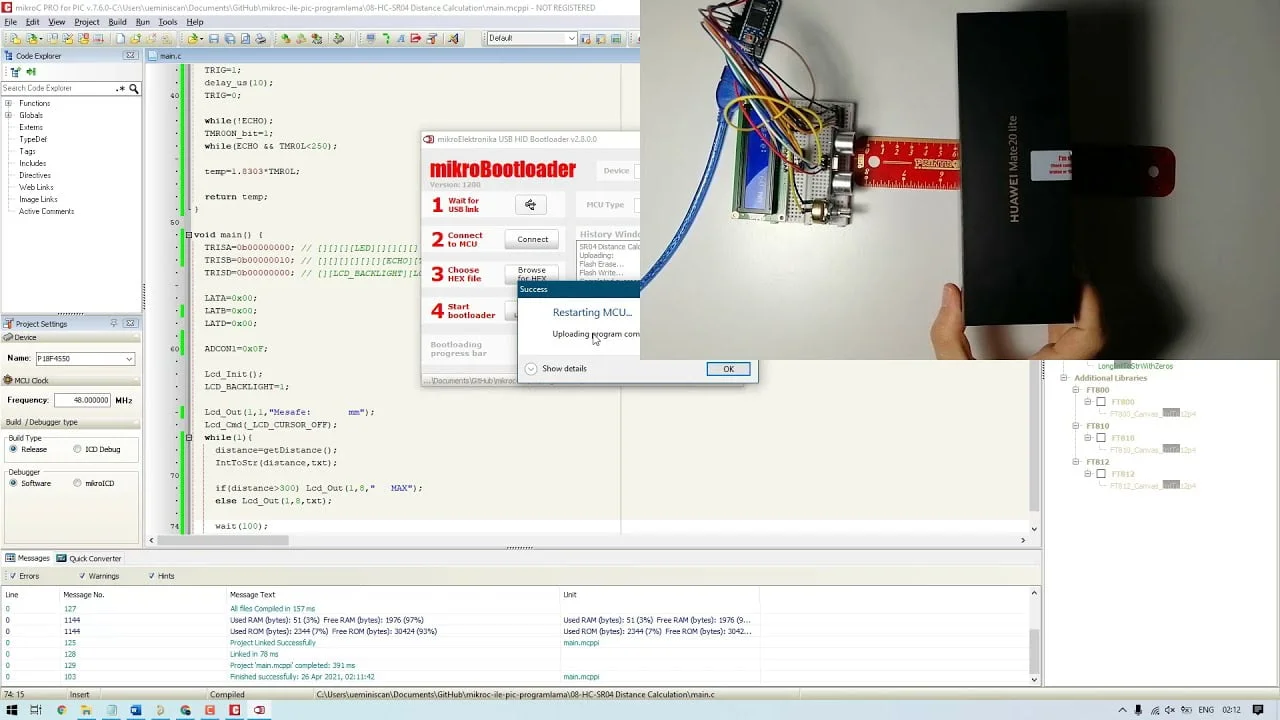Image resolution: width=1280 pixels, height=720 pixels.
Task: Check the FT800 library checkbox
Action: pyautogui.click(x=1101, y=402)
